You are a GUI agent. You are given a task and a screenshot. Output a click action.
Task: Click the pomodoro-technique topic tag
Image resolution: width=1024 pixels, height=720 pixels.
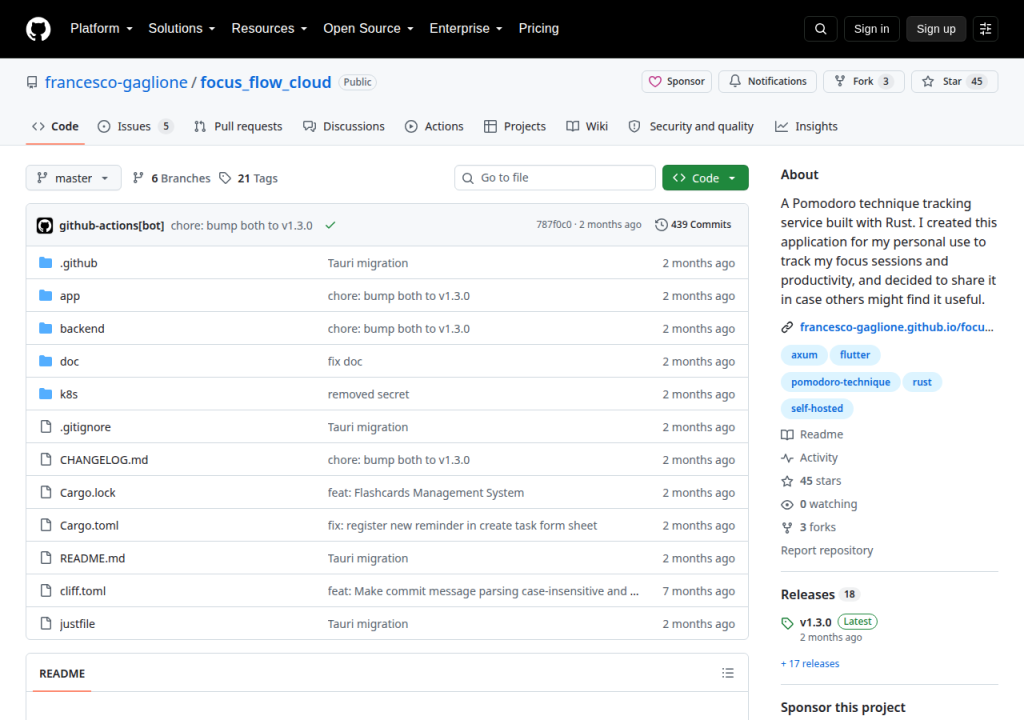click(x=840, y=382)
